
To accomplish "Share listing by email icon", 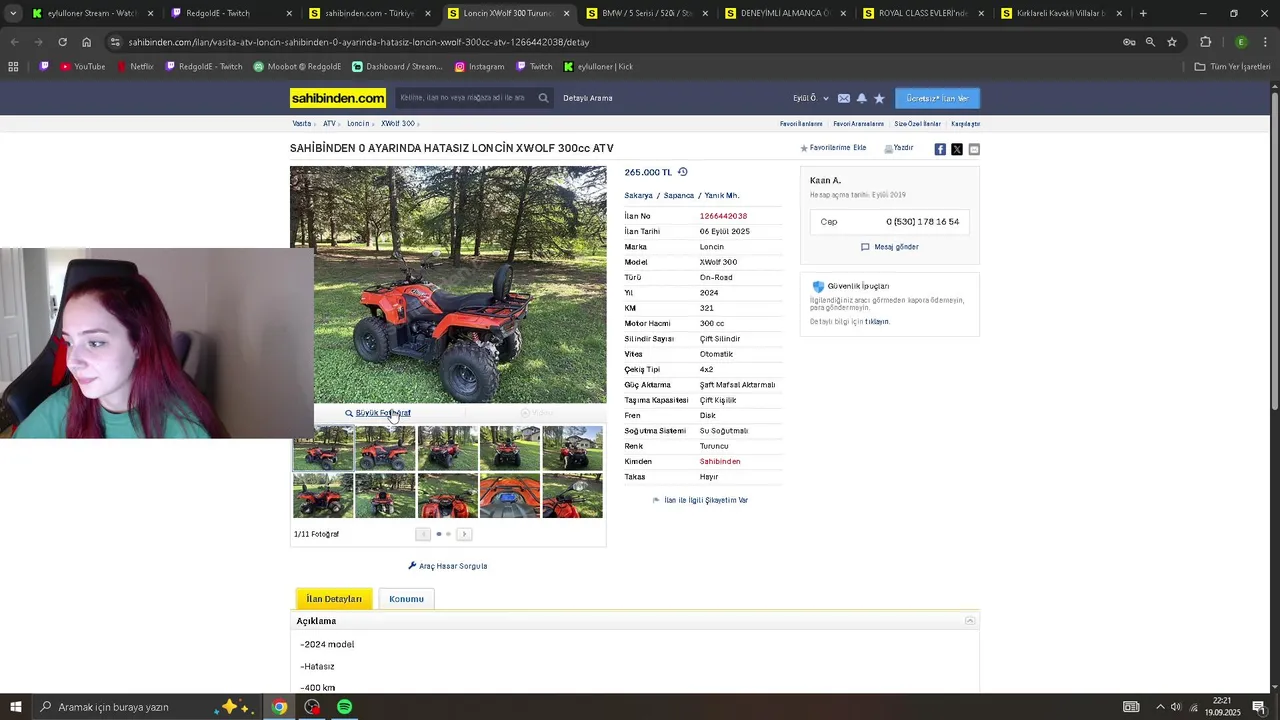I will (x=974, y=149).
